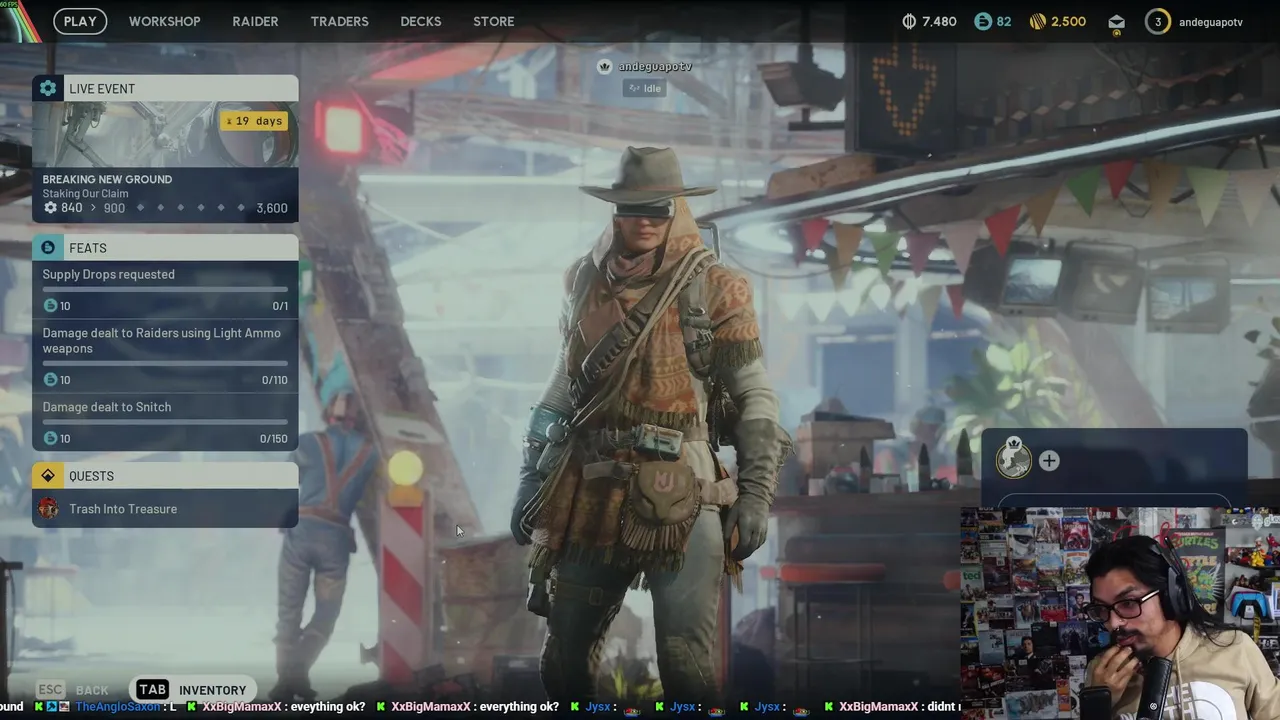1280x720 pixels.
Task: Open the PLAY tab
Action: (x=80, y=21)
